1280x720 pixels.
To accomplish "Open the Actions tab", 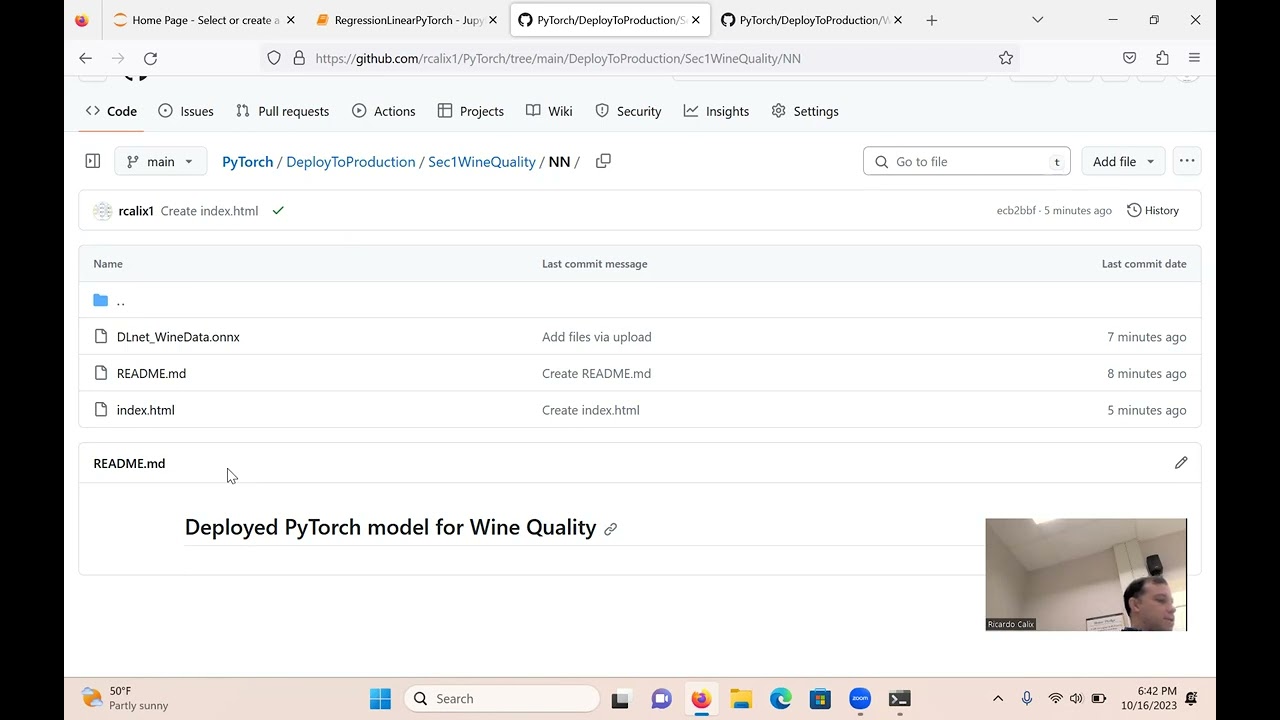I will [384, 111].
